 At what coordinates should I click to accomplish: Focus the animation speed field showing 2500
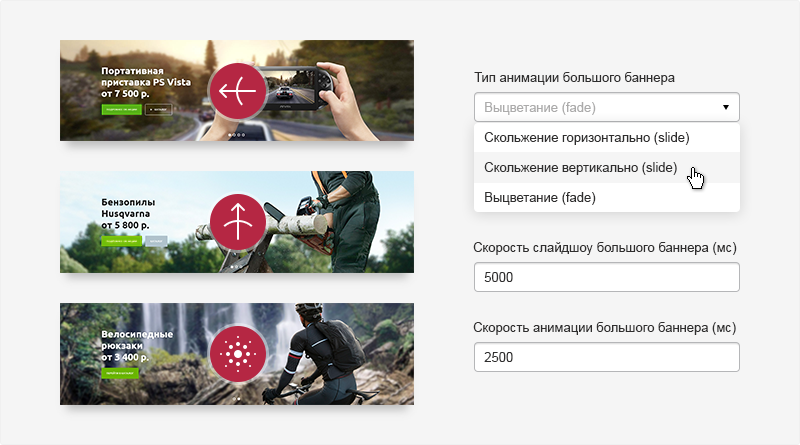607,357
